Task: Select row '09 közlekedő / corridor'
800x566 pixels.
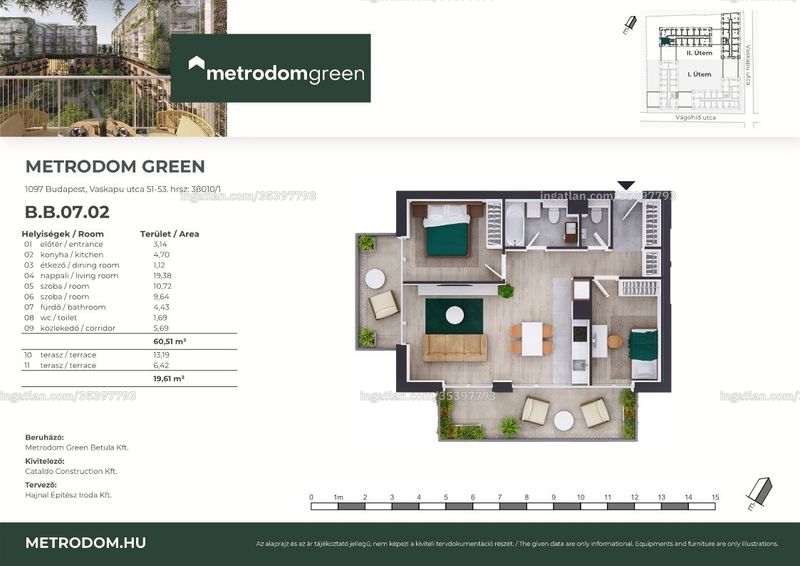Action: coord(97,328)
